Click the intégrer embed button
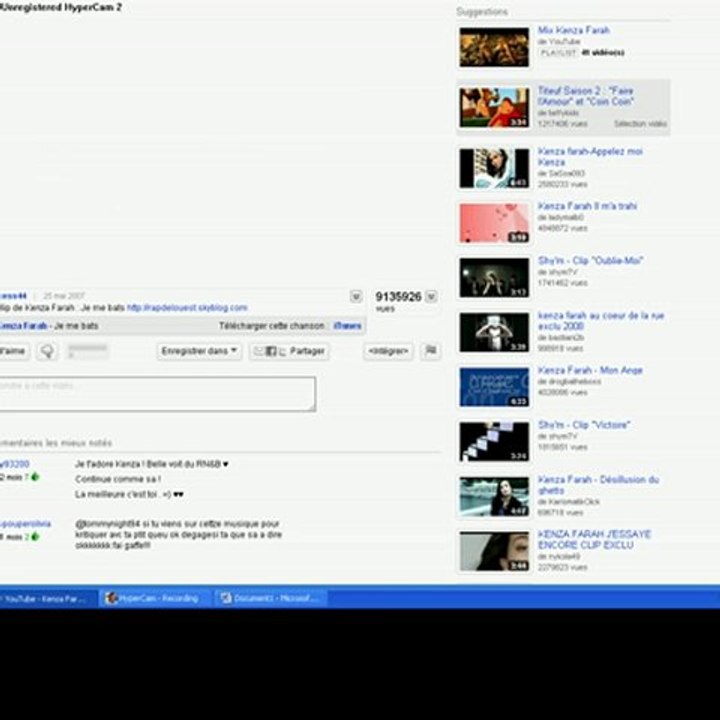This screenshot has height=720, width=720. click(x=388, y=351)
